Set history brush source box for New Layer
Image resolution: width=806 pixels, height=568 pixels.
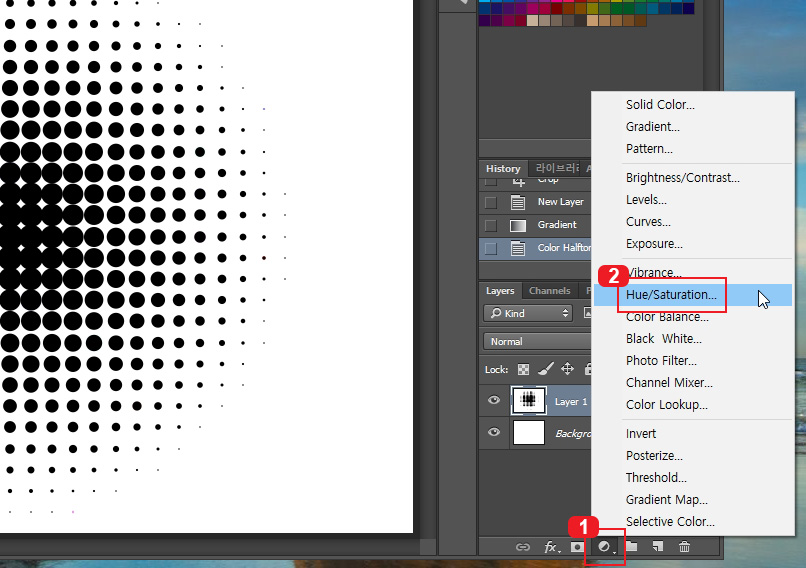[491, 203]
